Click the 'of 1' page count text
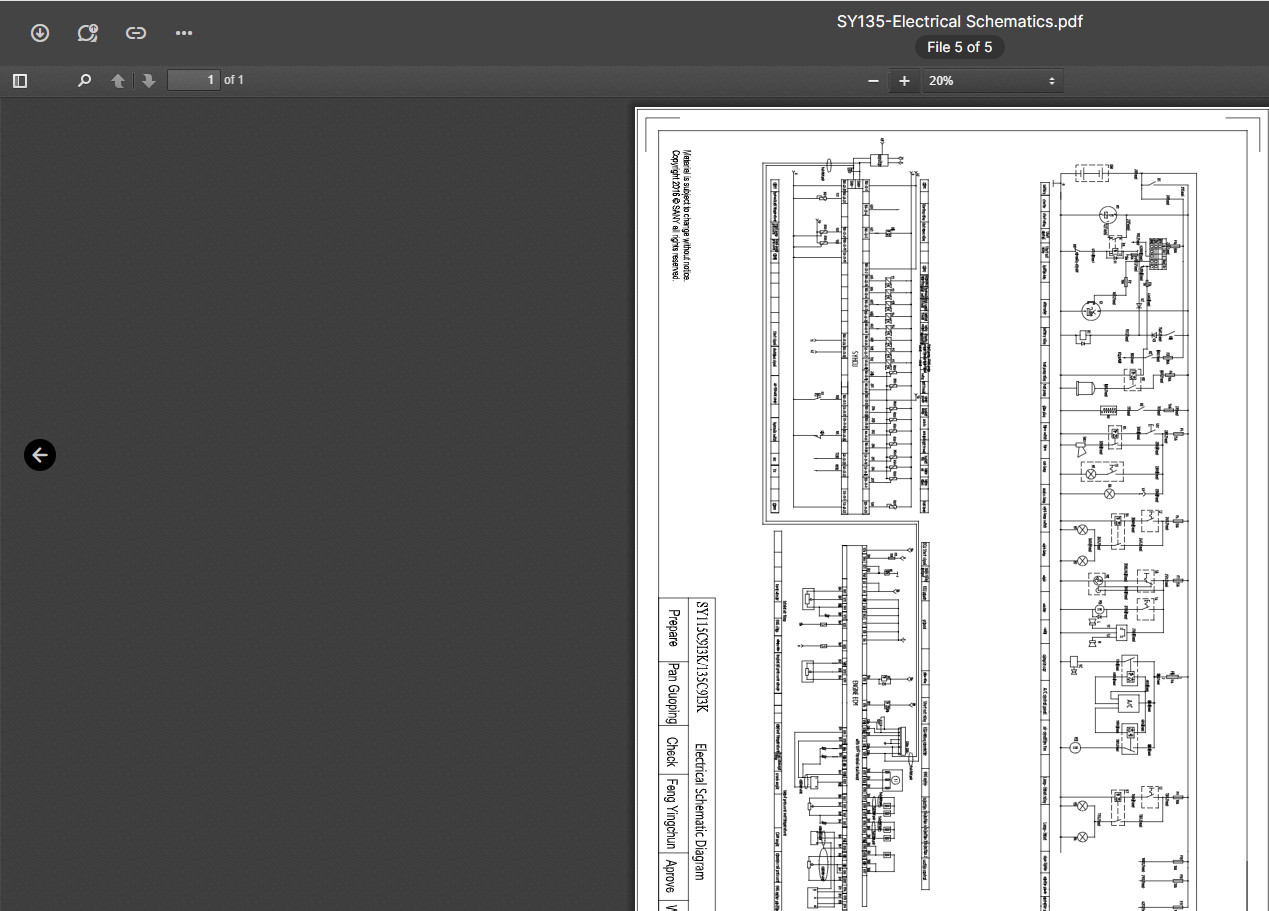 [234, 80]
